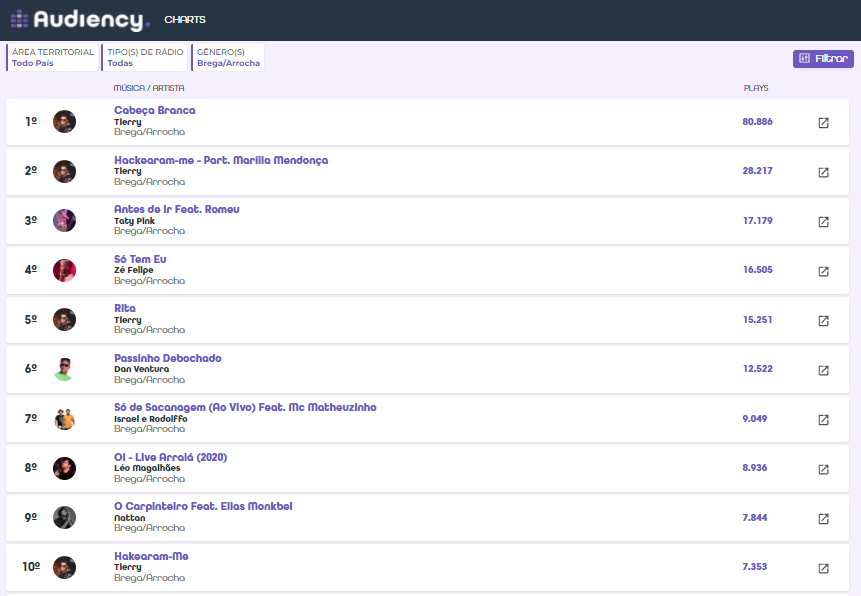Click the Filtrar button
This screenshot has height=596, width=861.
point(823,59)
